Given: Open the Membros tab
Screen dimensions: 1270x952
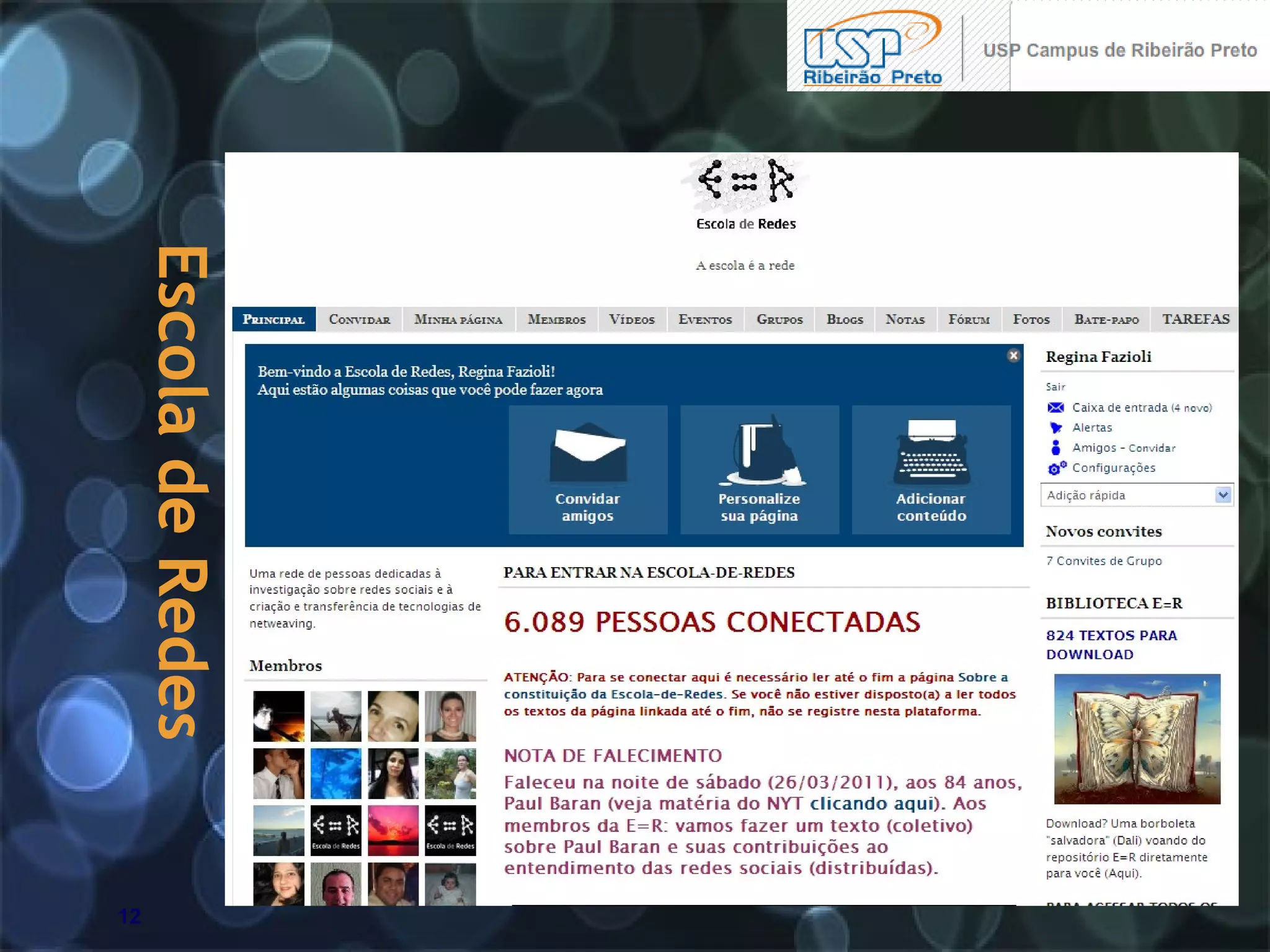Looking at the screenshot, I should click(x=556, y=320).
